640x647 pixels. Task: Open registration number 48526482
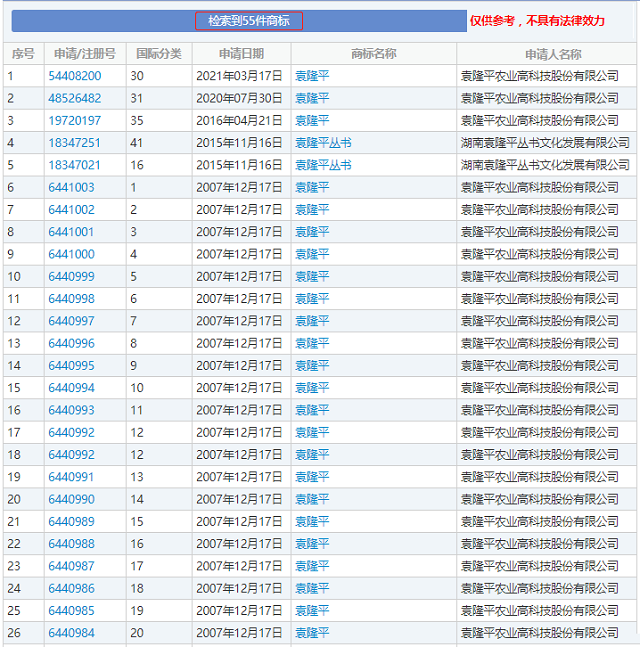[x=75, y=98]
